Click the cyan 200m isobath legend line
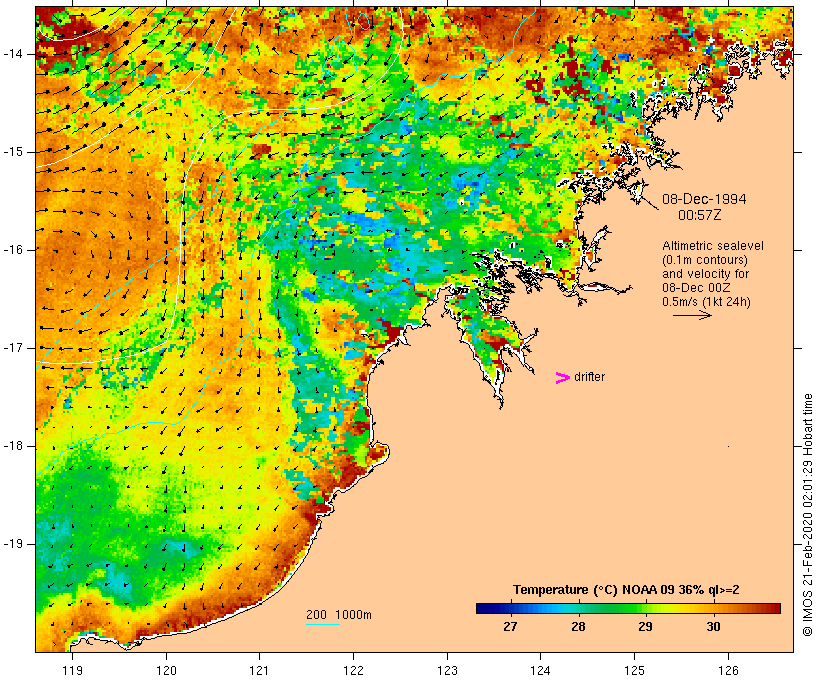Screen dimensions: 820x680 tap(323, 624)
